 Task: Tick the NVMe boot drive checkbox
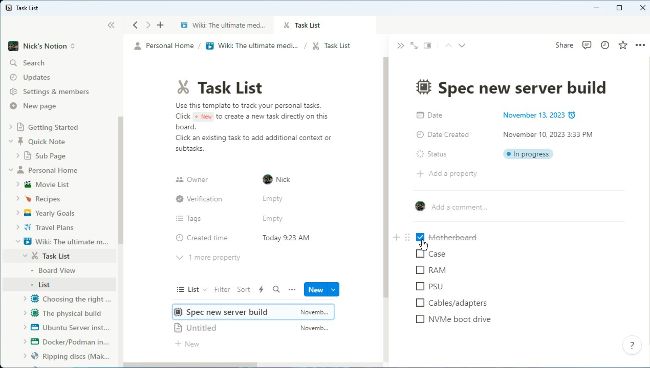click(420, 319)
